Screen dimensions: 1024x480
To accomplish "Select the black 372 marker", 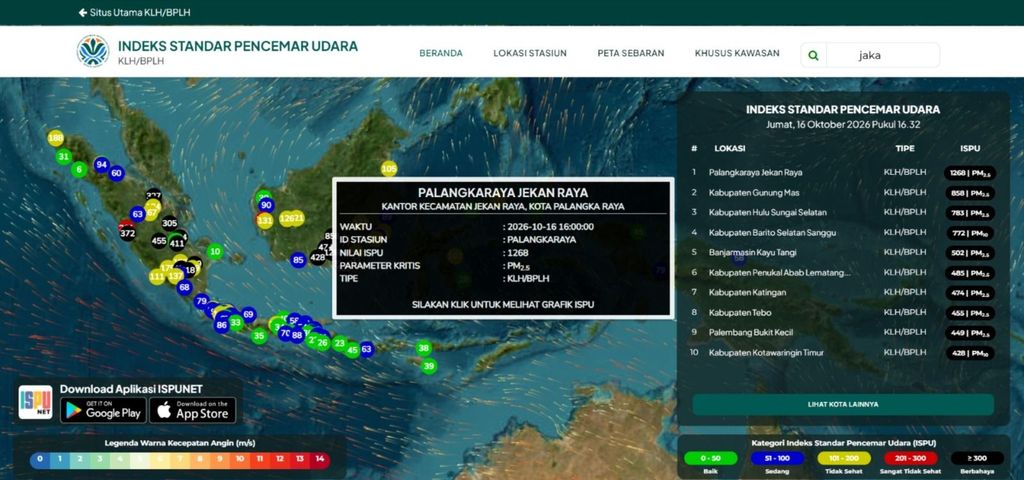I will (x=127, y=233).
